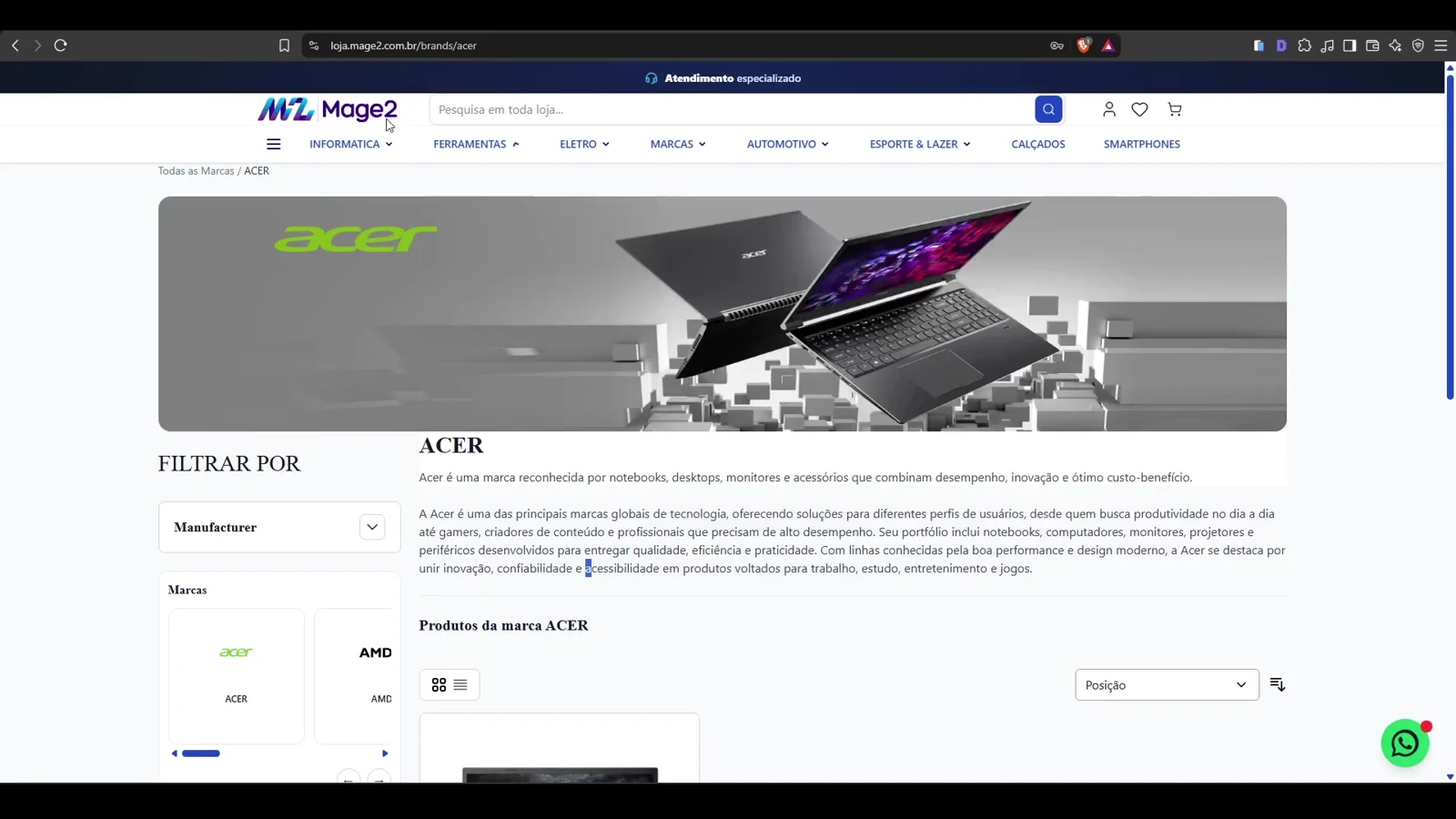Viewport: 1456px width, 819px height.
Task: Click the blue search magnifier button
Action: point(1048,109)
